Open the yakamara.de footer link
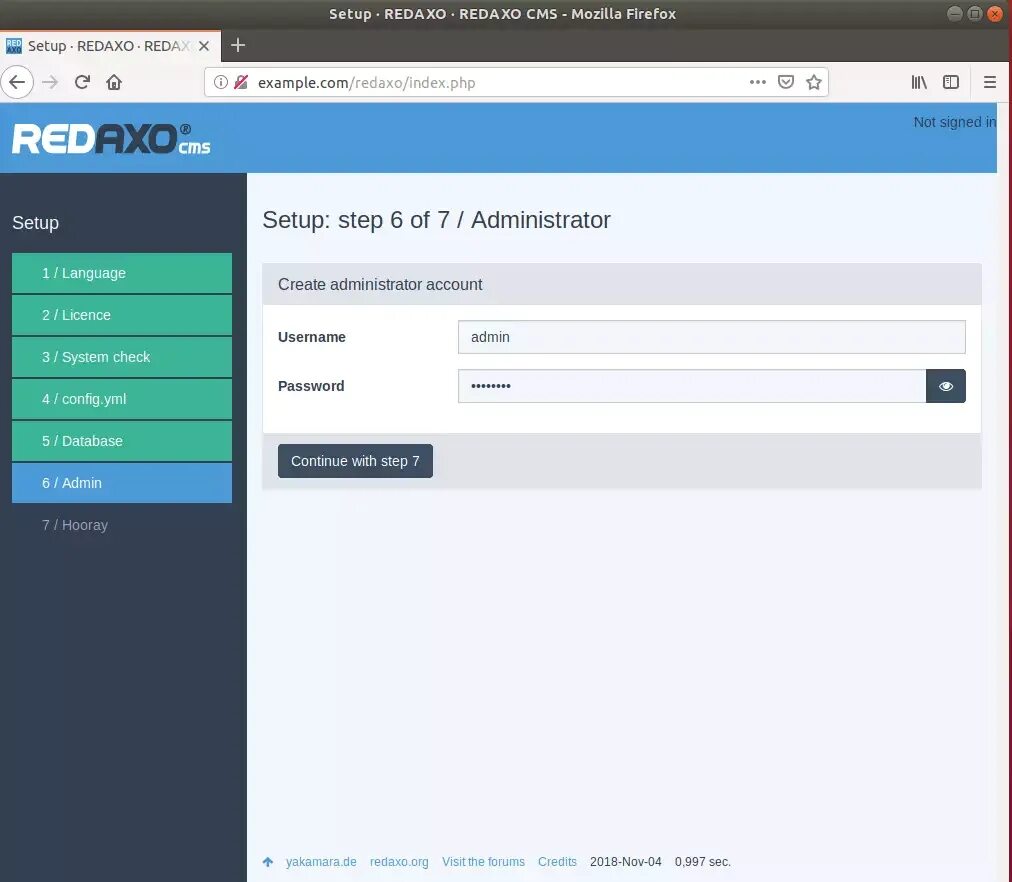 [x=321, y=861]
